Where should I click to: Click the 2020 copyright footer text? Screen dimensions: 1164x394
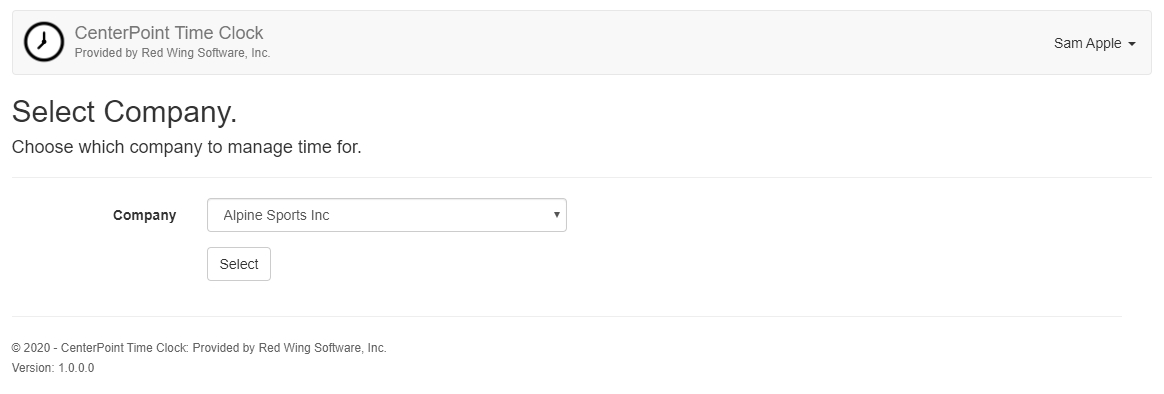point(199,348)
